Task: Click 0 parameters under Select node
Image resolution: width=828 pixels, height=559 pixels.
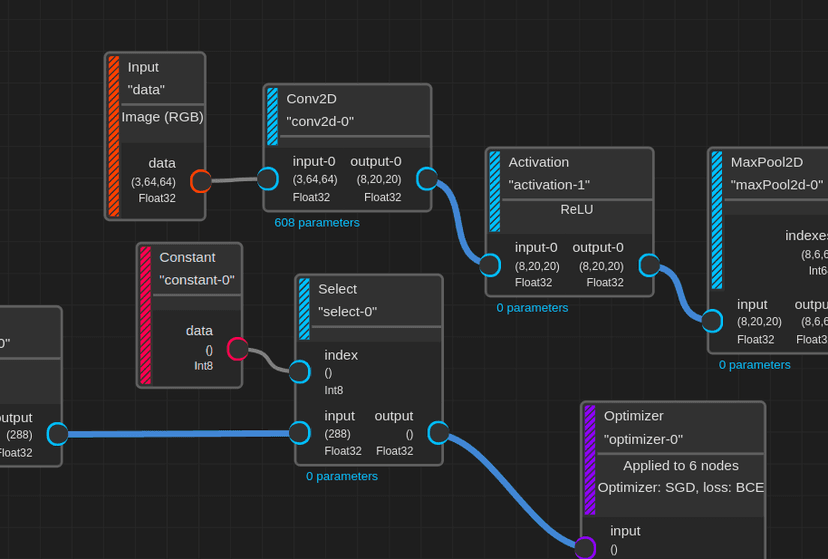Action: (x=342, y=476)
